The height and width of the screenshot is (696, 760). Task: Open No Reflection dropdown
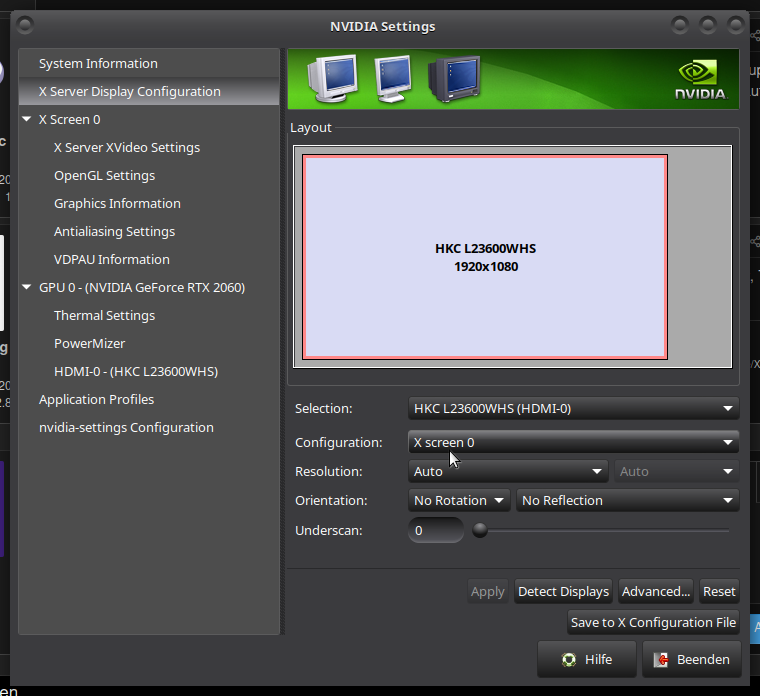[x=628, y=501]
